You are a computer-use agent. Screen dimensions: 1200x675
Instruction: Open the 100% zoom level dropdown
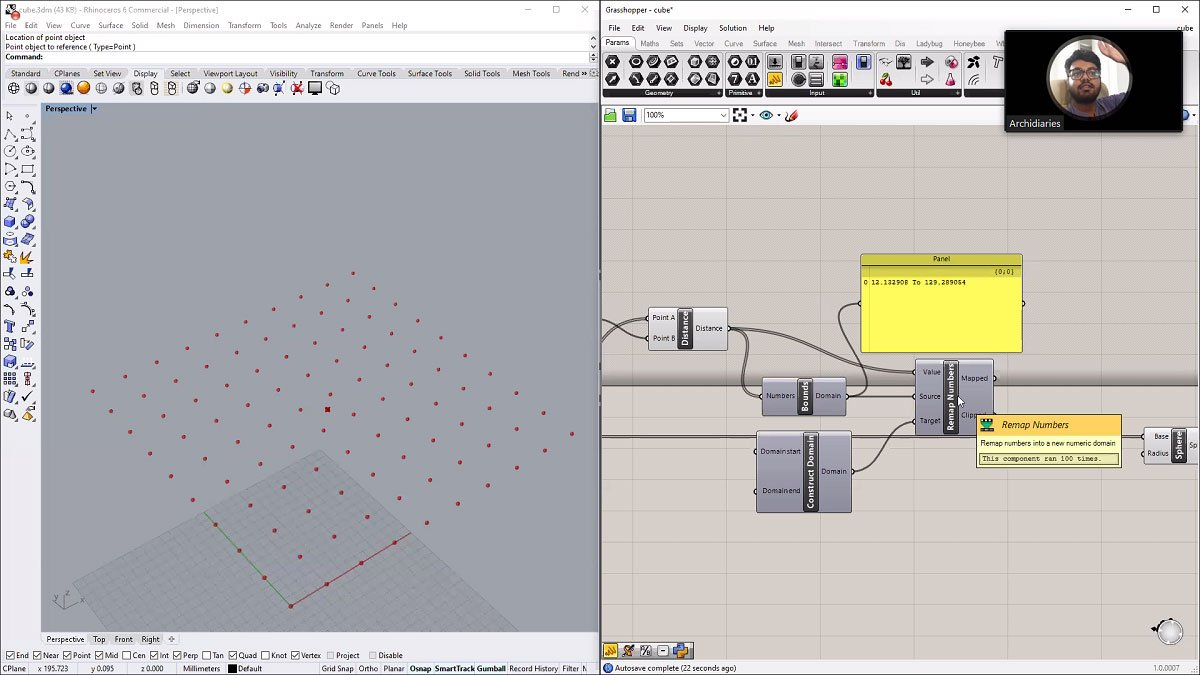pos(723,116)
